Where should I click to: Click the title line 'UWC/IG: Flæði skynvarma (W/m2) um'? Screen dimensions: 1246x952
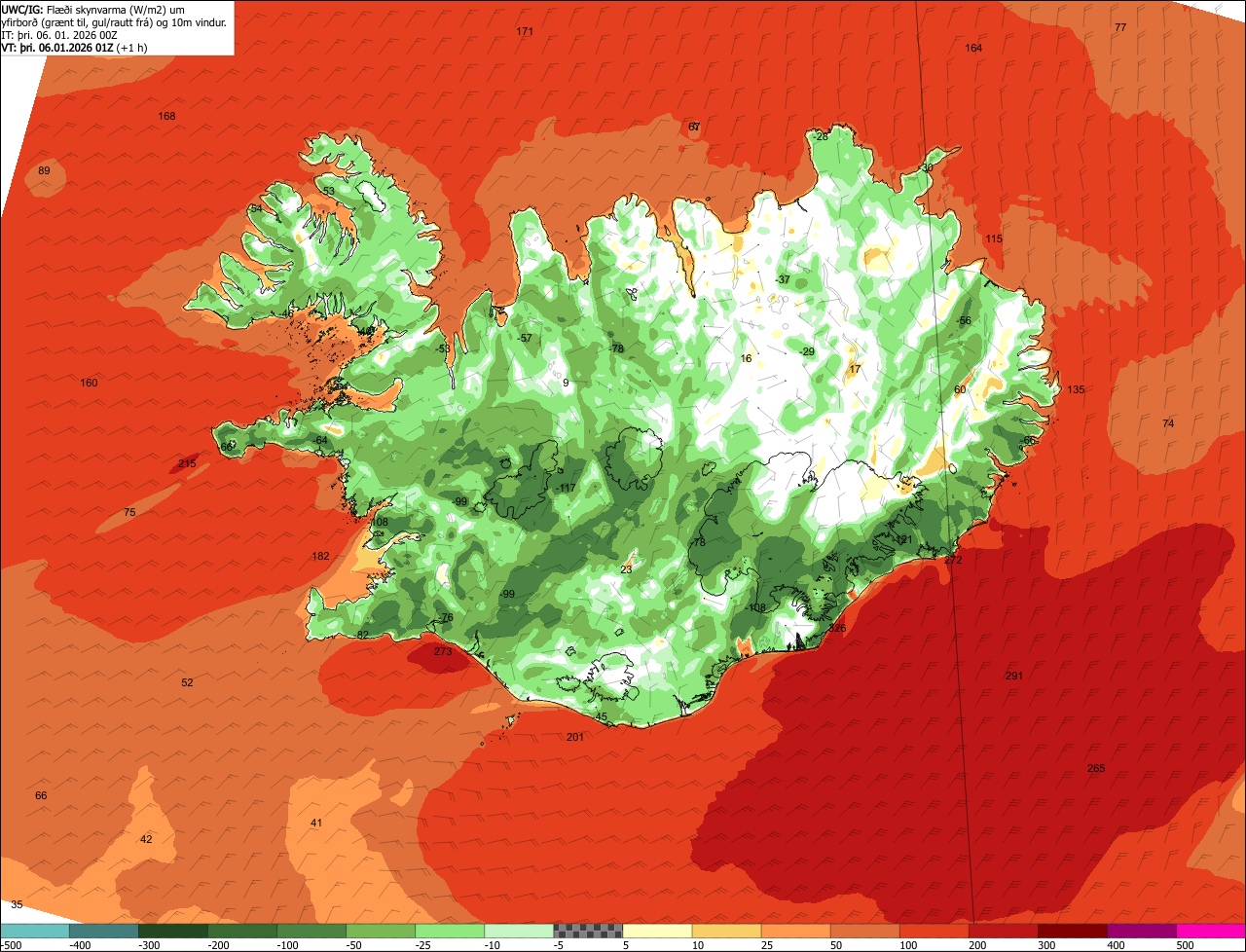[93, 9]
